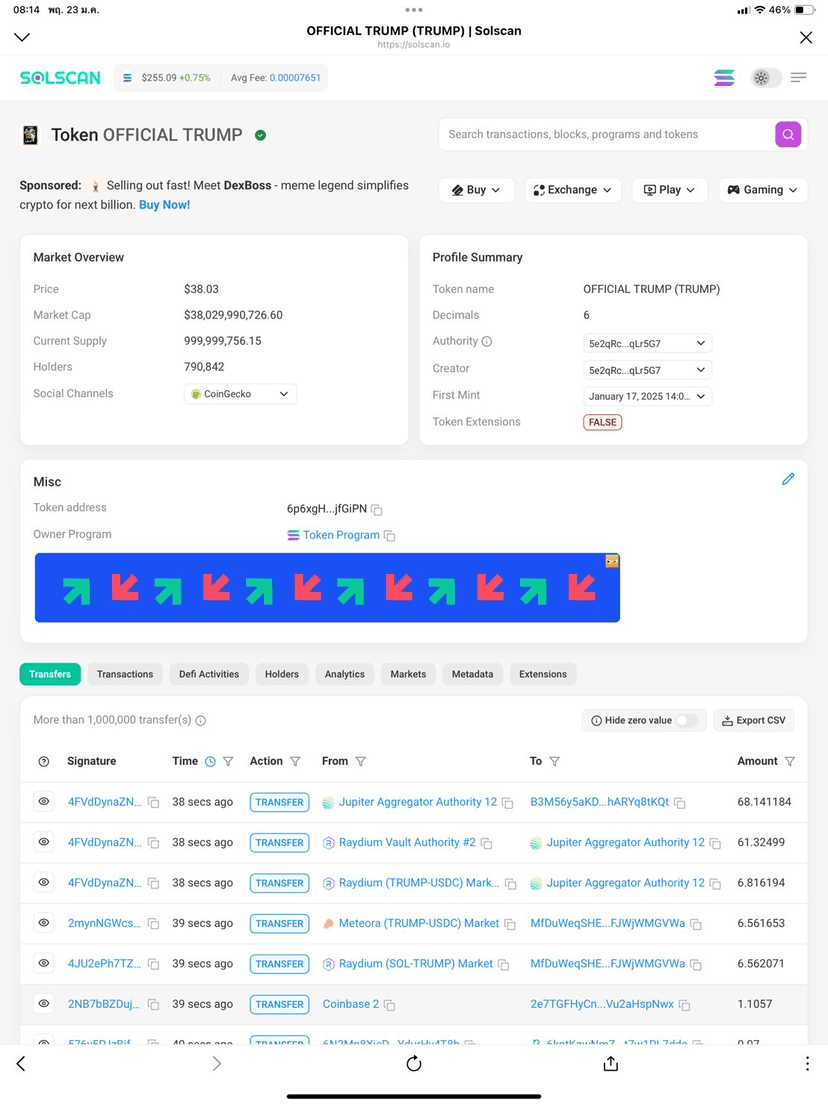Switch to the Markets tab
Screen dimensions: 828x1105
pyautogui.click(x=408, y=674)
